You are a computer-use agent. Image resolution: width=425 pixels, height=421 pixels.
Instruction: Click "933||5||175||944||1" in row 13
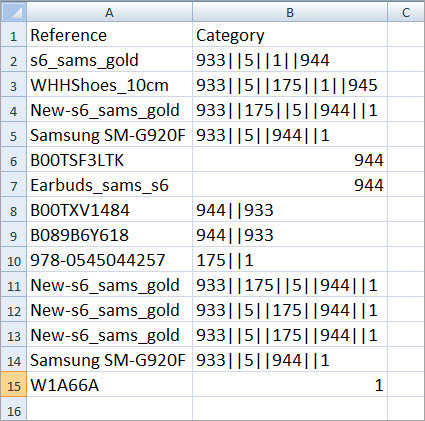click(x=290, y=335)
